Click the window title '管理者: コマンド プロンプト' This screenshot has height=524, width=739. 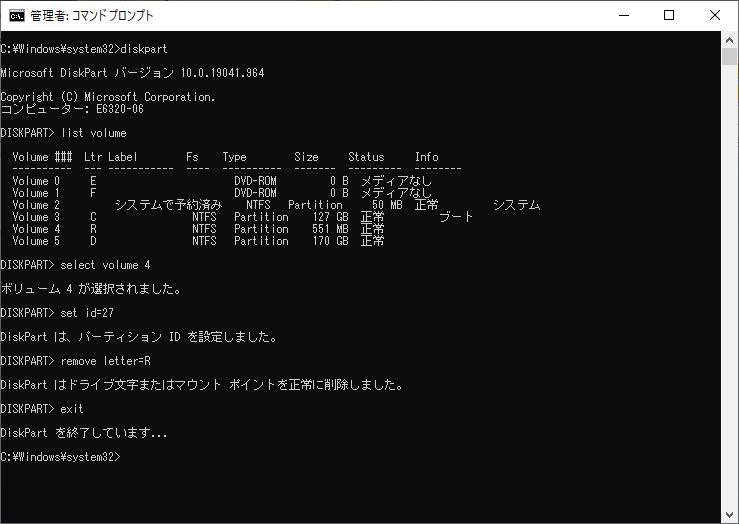point(92,16)
